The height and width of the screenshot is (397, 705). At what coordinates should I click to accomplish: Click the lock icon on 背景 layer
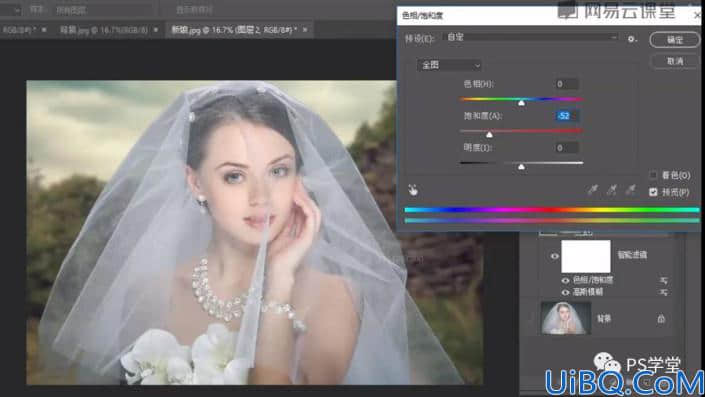pyautogui.click(x=661, y=319)
